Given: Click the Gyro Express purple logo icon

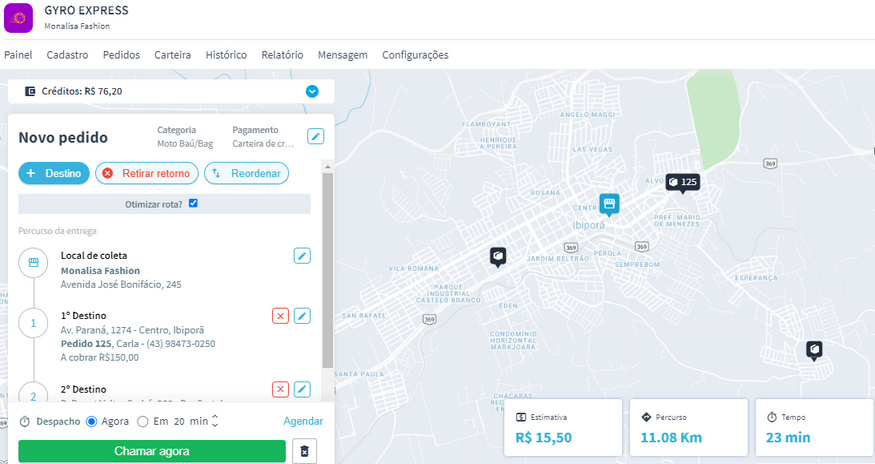Looking at the screenshot, I should [x=20, y=18].
